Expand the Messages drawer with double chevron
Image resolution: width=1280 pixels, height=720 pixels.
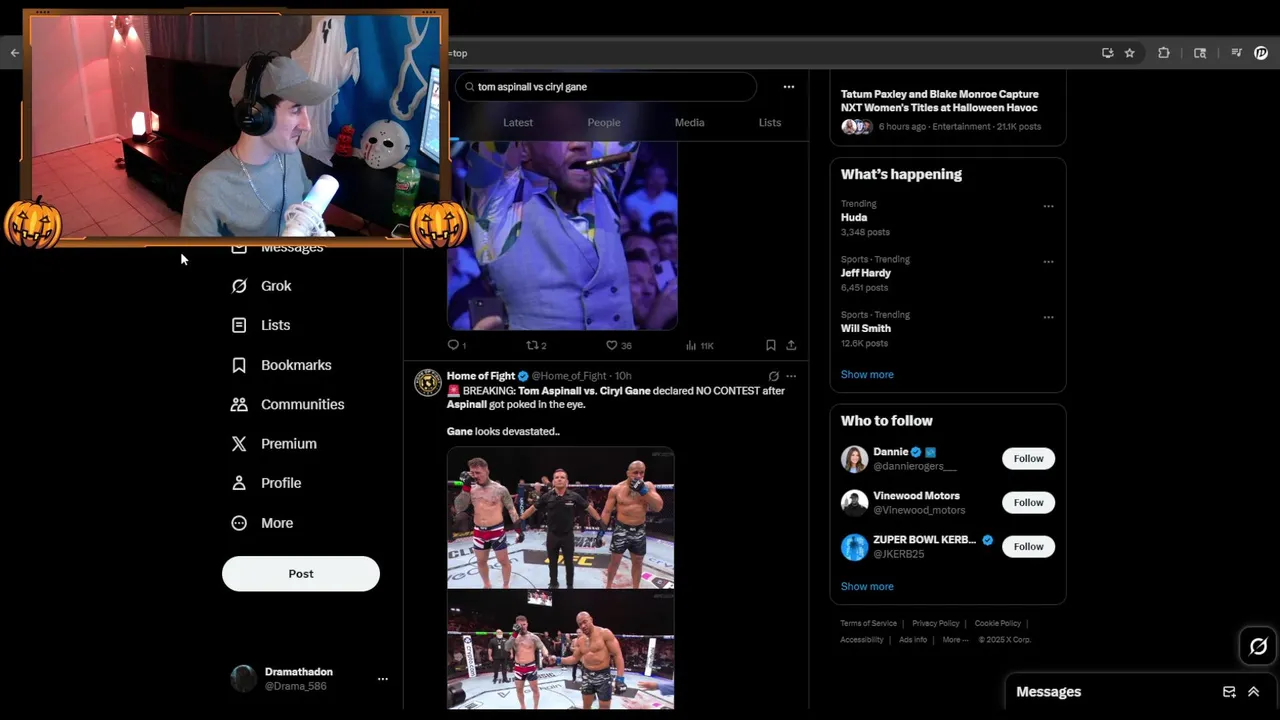pos(1253,692)
